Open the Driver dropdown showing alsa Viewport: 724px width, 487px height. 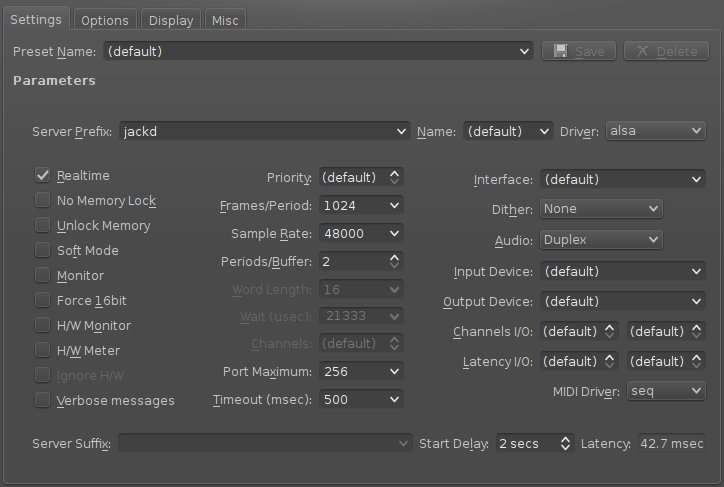(x=655, y=131)
